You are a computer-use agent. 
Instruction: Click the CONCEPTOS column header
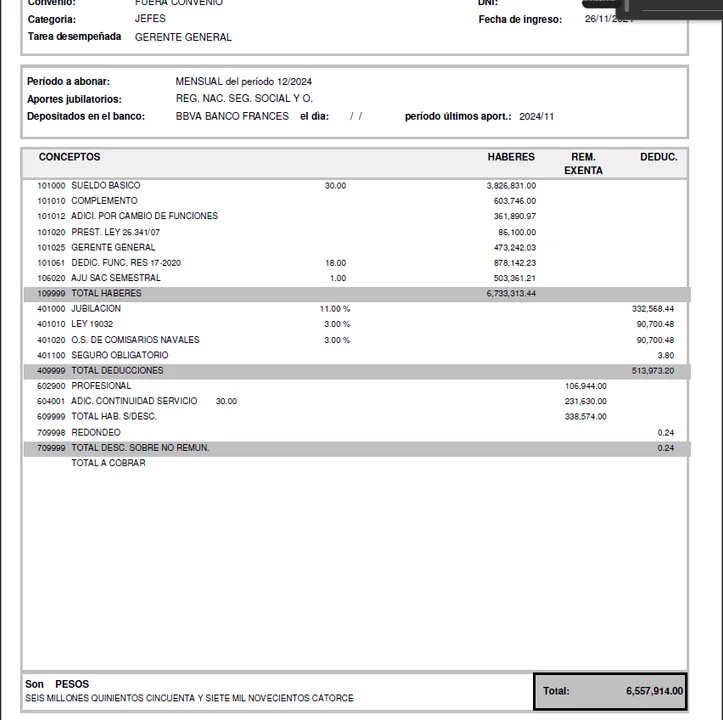point(69,157)
